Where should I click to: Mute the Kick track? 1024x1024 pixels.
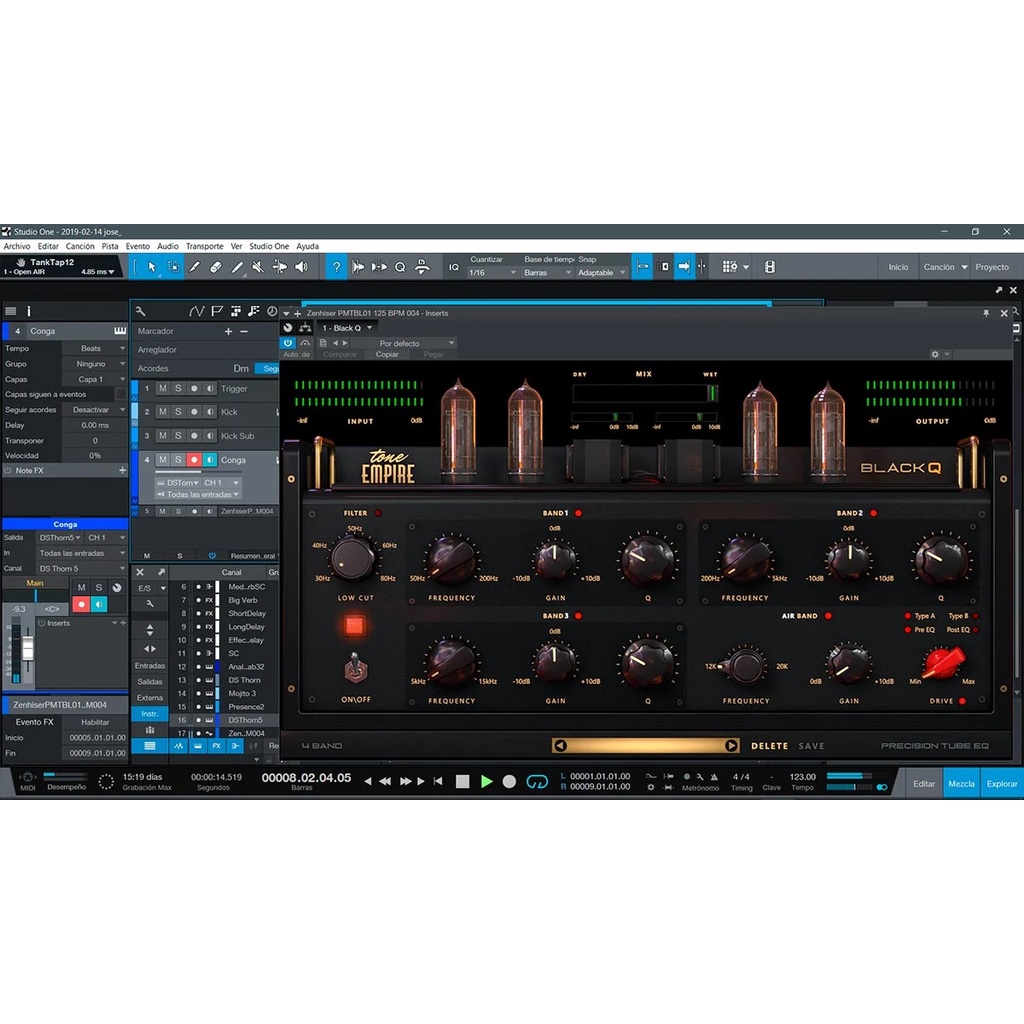point(163,412)
